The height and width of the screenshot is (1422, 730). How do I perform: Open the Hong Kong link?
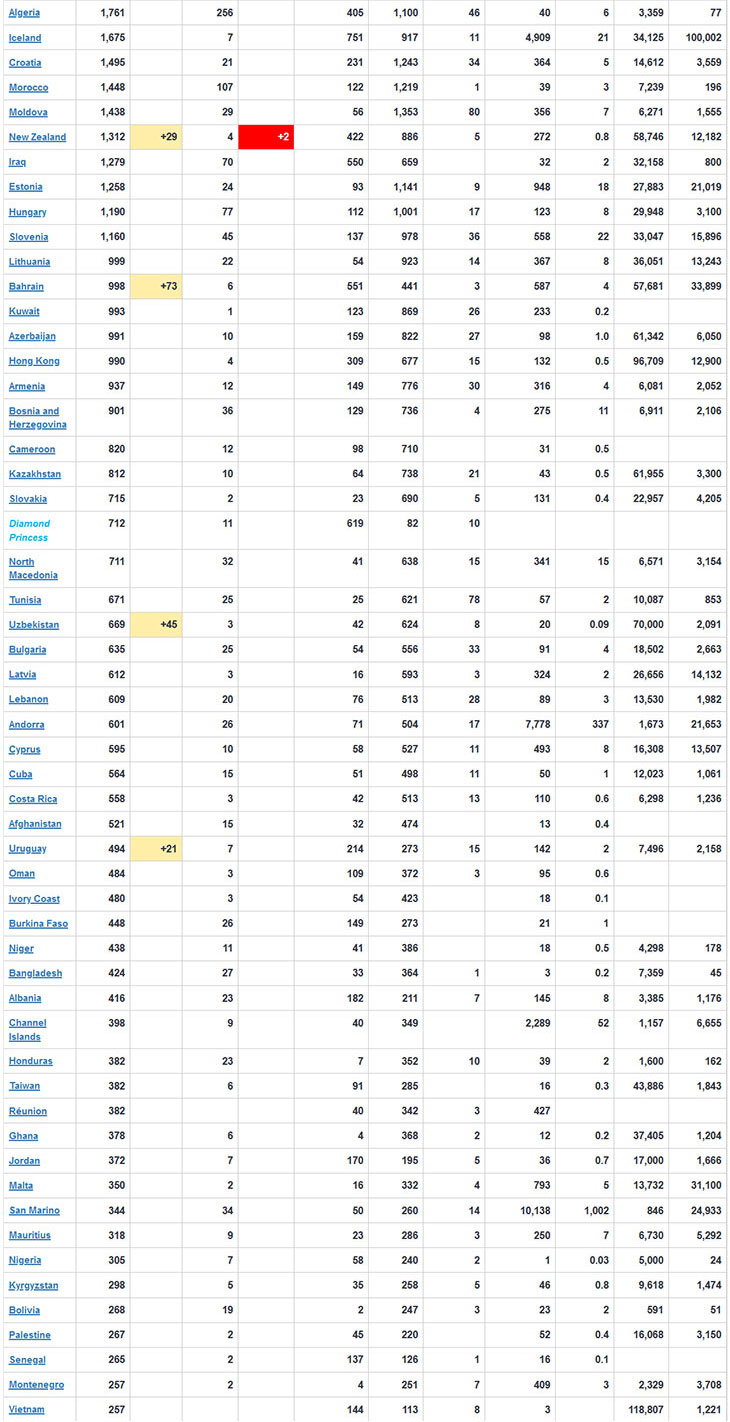[34, 361]
